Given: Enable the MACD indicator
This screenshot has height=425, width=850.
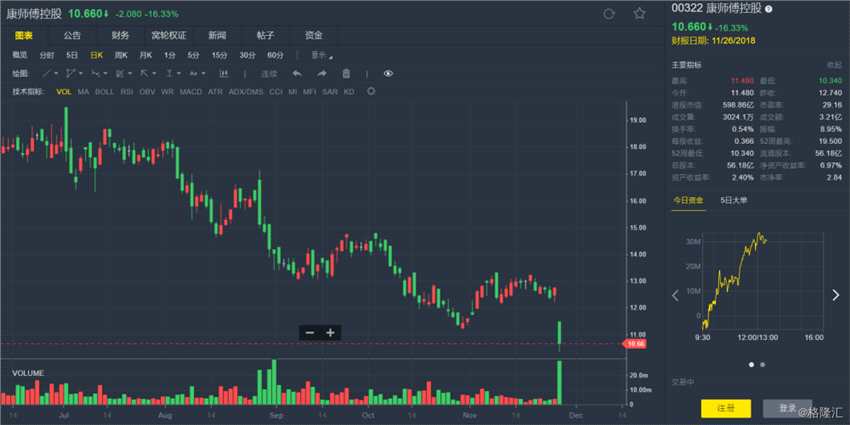Looking at the screenshot, I should [x=191, y=92].
